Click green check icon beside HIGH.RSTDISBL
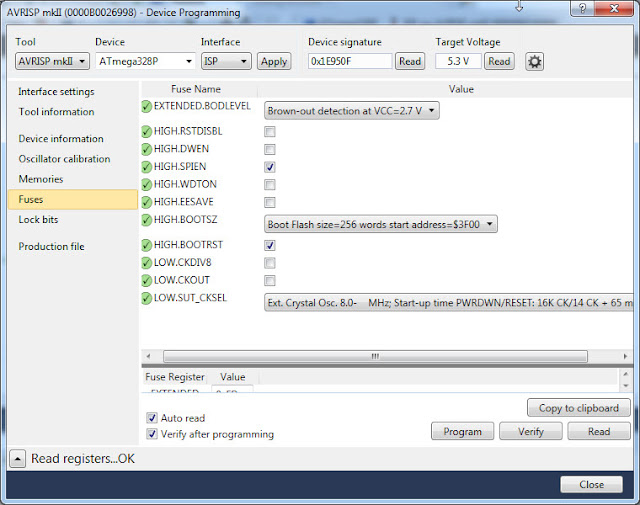 coord(147,132)
